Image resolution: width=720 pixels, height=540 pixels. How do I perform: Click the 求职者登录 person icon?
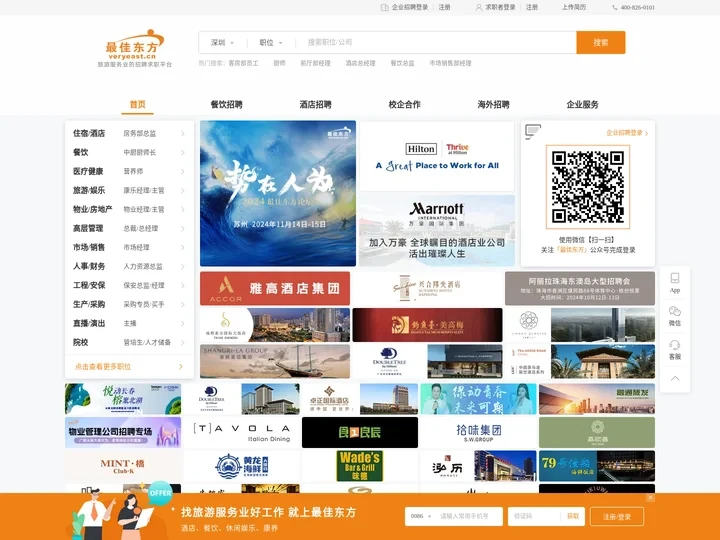coord(478,7)
